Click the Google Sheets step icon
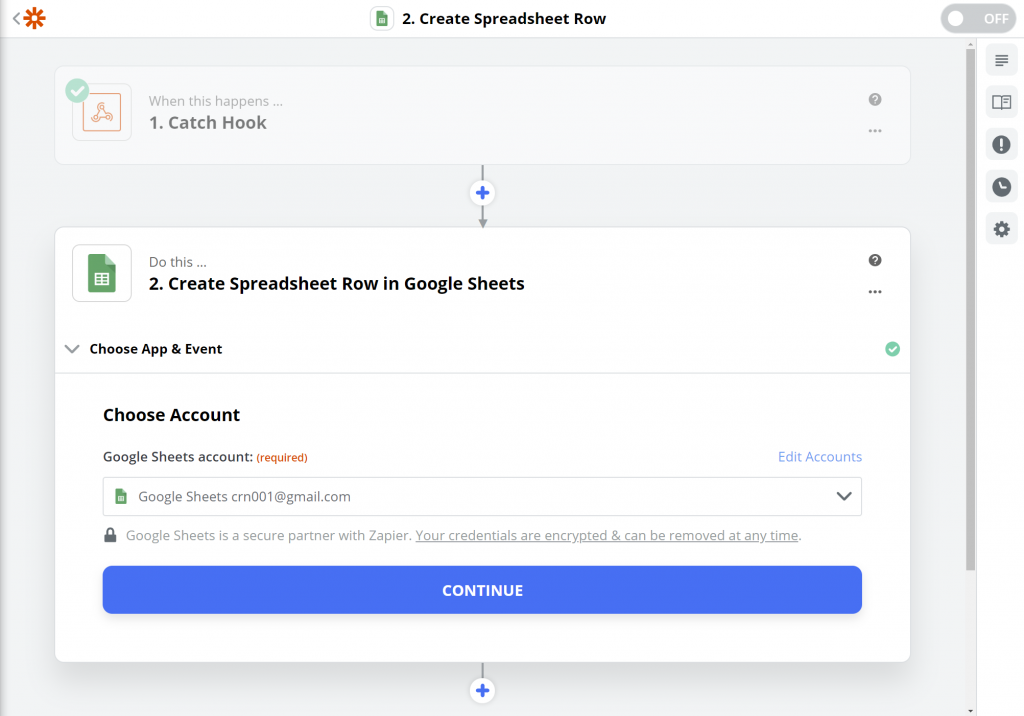This screenshot has height=716, width=1024. (102, 273)
